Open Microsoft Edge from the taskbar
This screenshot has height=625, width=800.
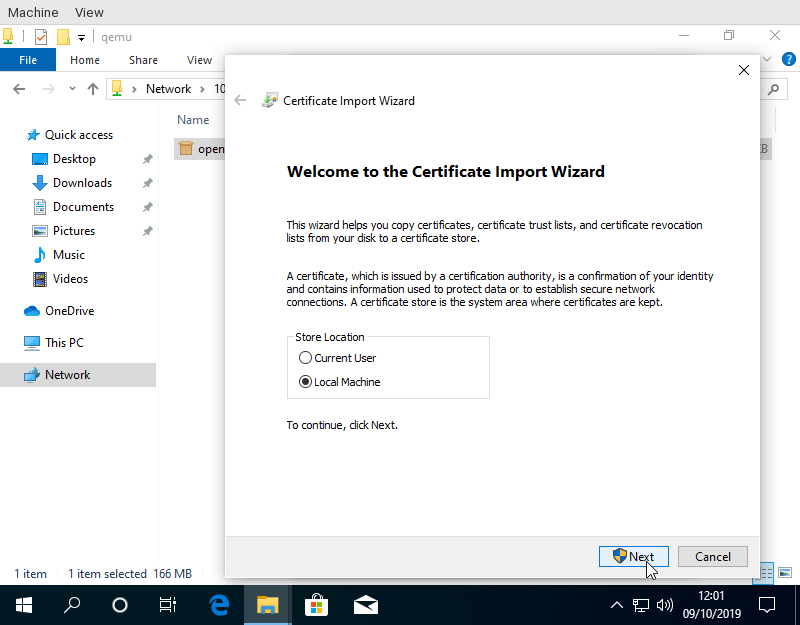pos(219,605)
